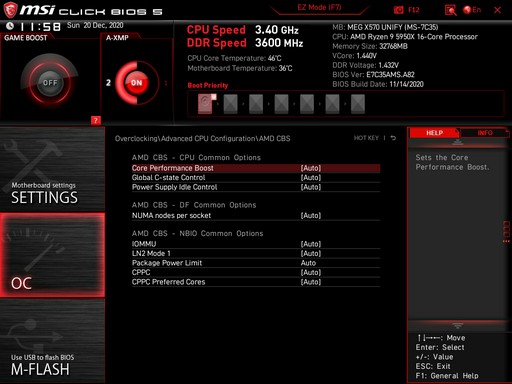
Task: Open the OC overclocking section
Action: click(x=52, y=255)
